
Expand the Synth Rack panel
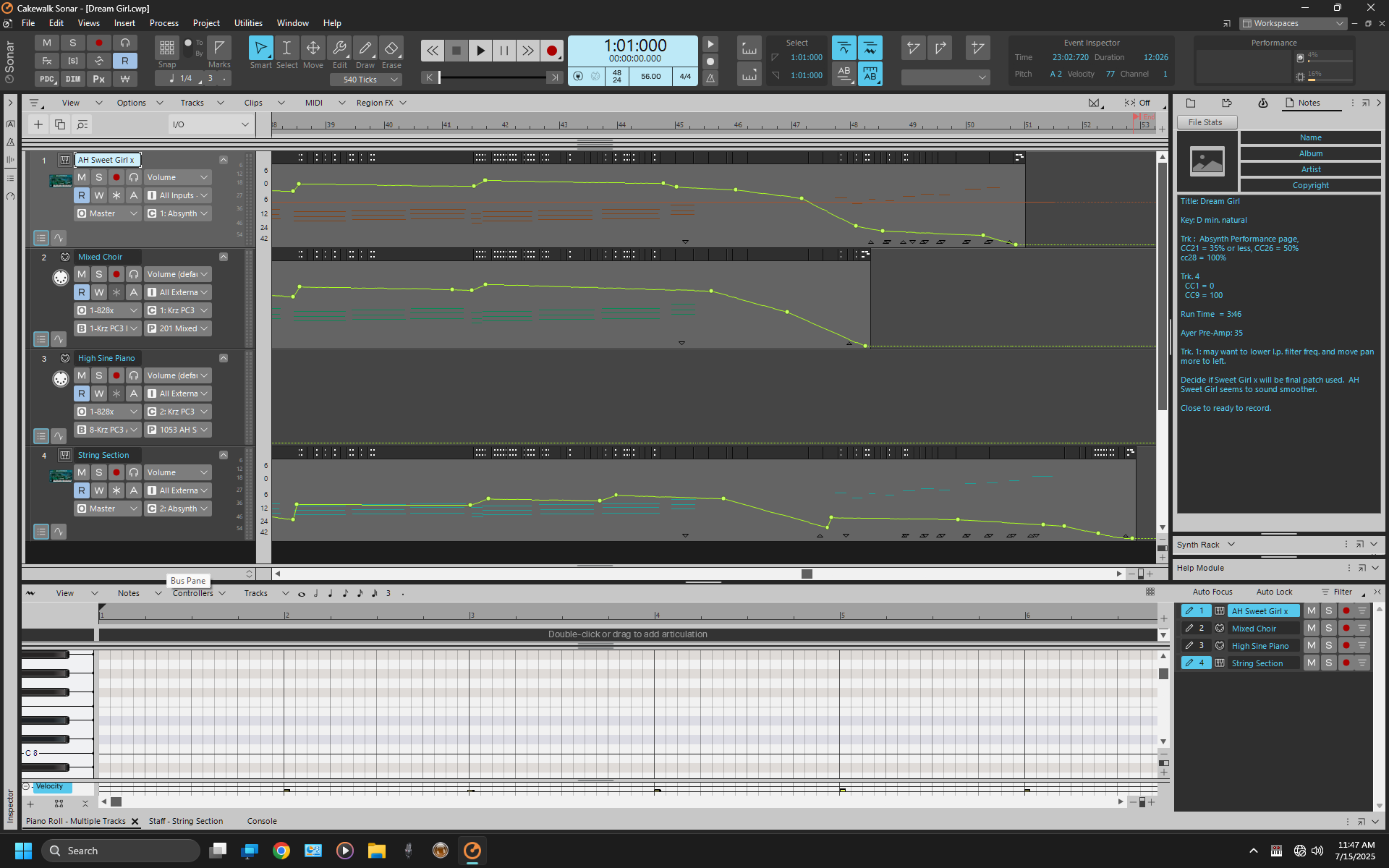tap(1374, 545)
